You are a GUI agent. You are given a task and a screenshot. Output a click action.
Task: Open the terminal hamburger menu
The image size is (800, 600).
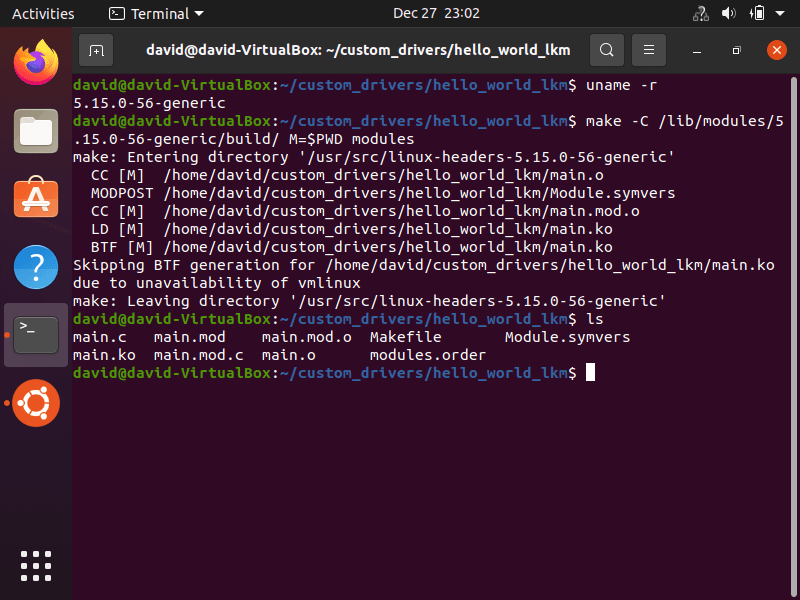pos(647,49)
